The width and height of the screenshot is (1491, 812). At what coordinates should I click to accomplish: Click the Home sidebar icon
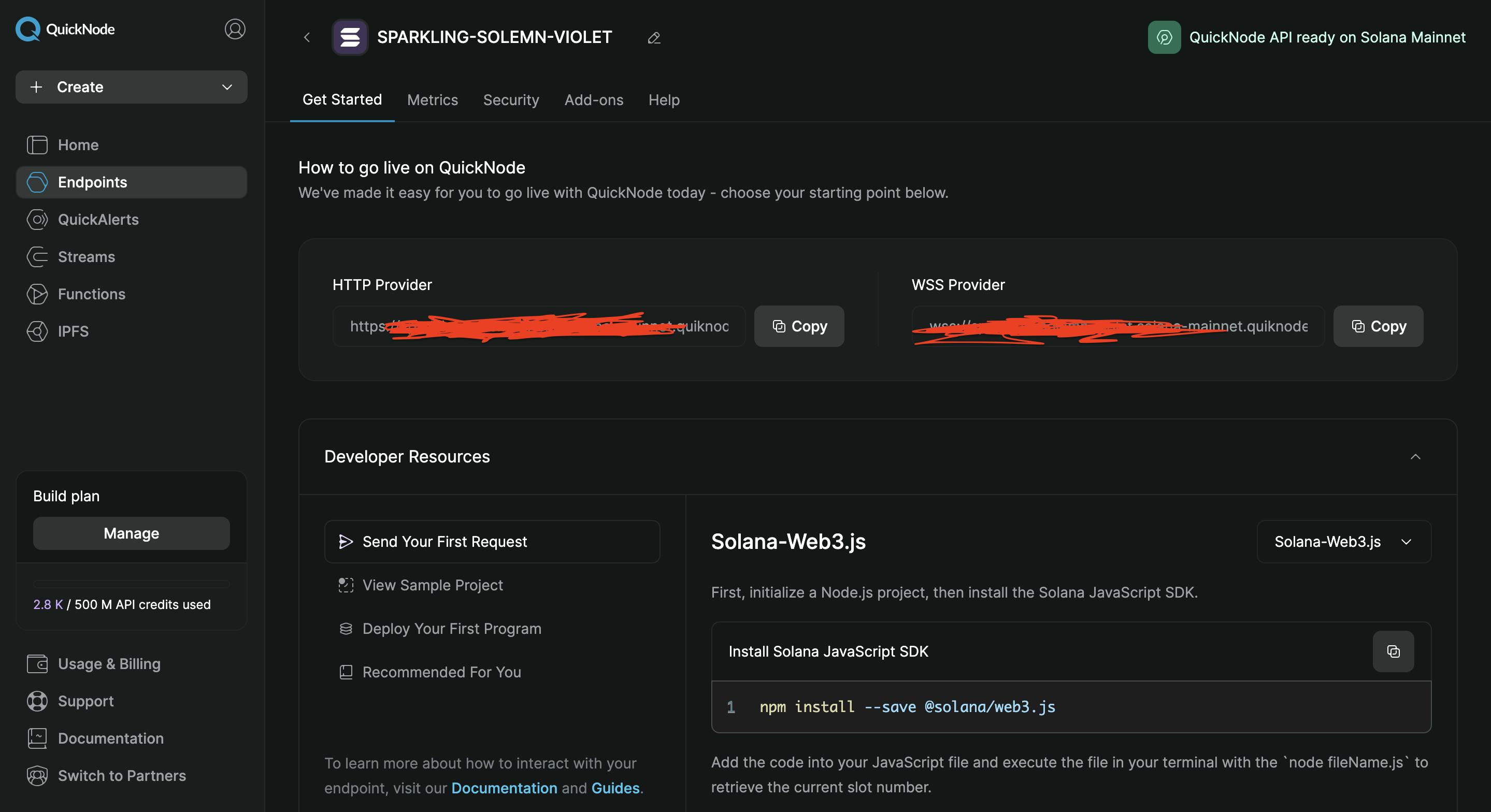point(37,144)
